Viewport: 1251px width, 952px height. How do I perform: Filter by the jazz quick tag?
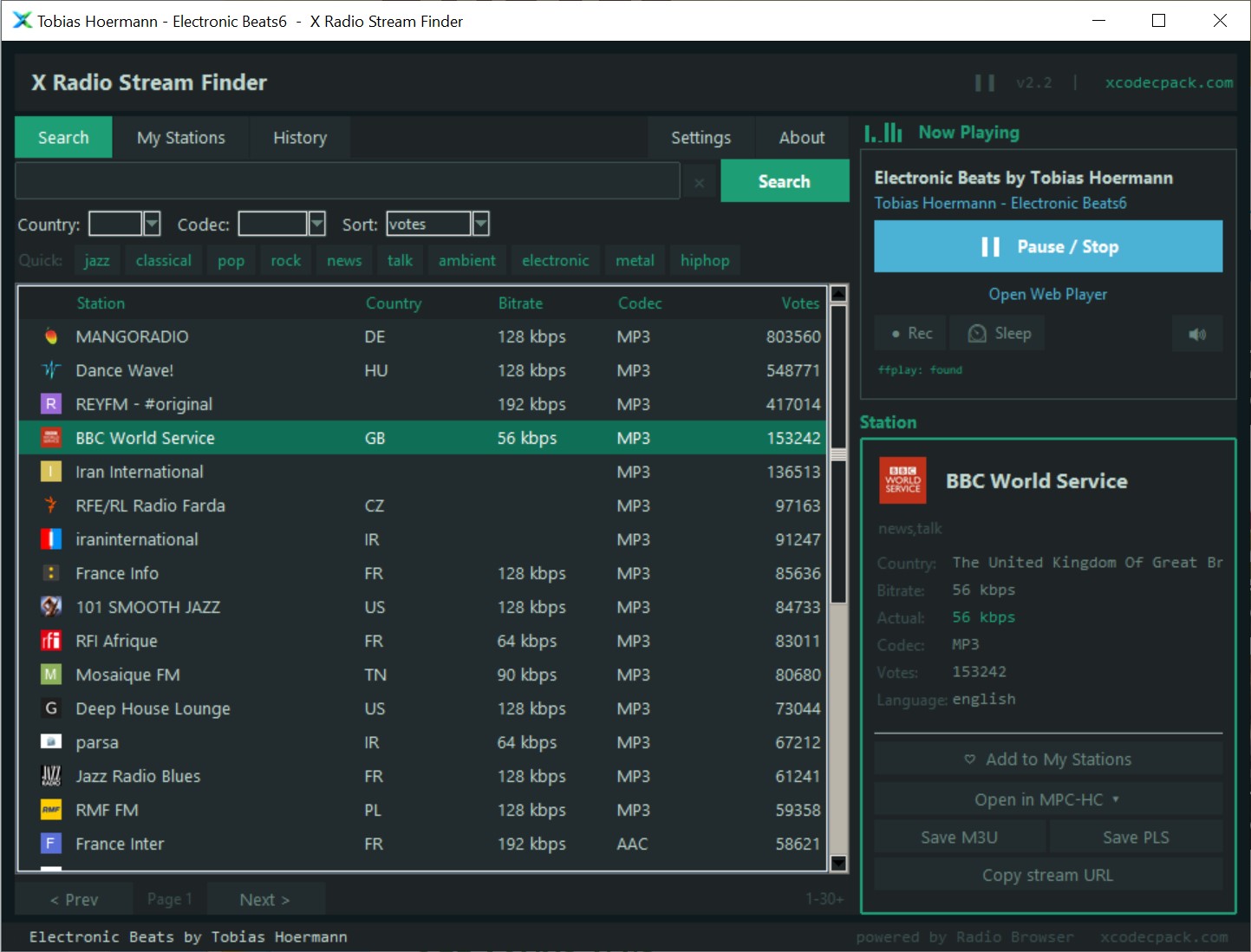tap(97, 260)
